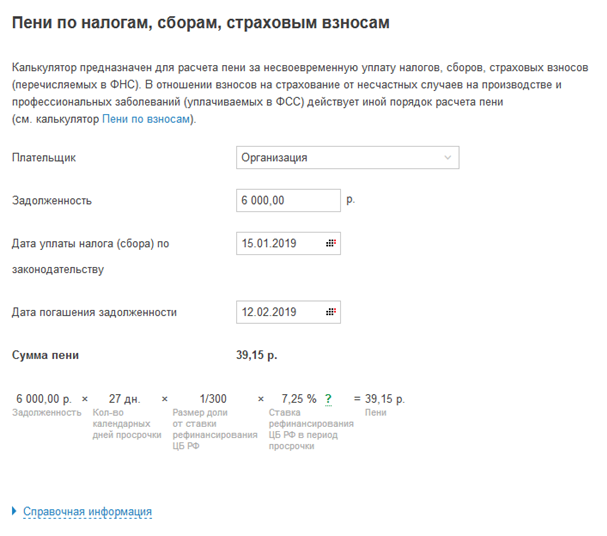The width and height of the screenshot is (607, 536).
Task: Open the Пени по взносам calculator link
Action: pos(146,119)
